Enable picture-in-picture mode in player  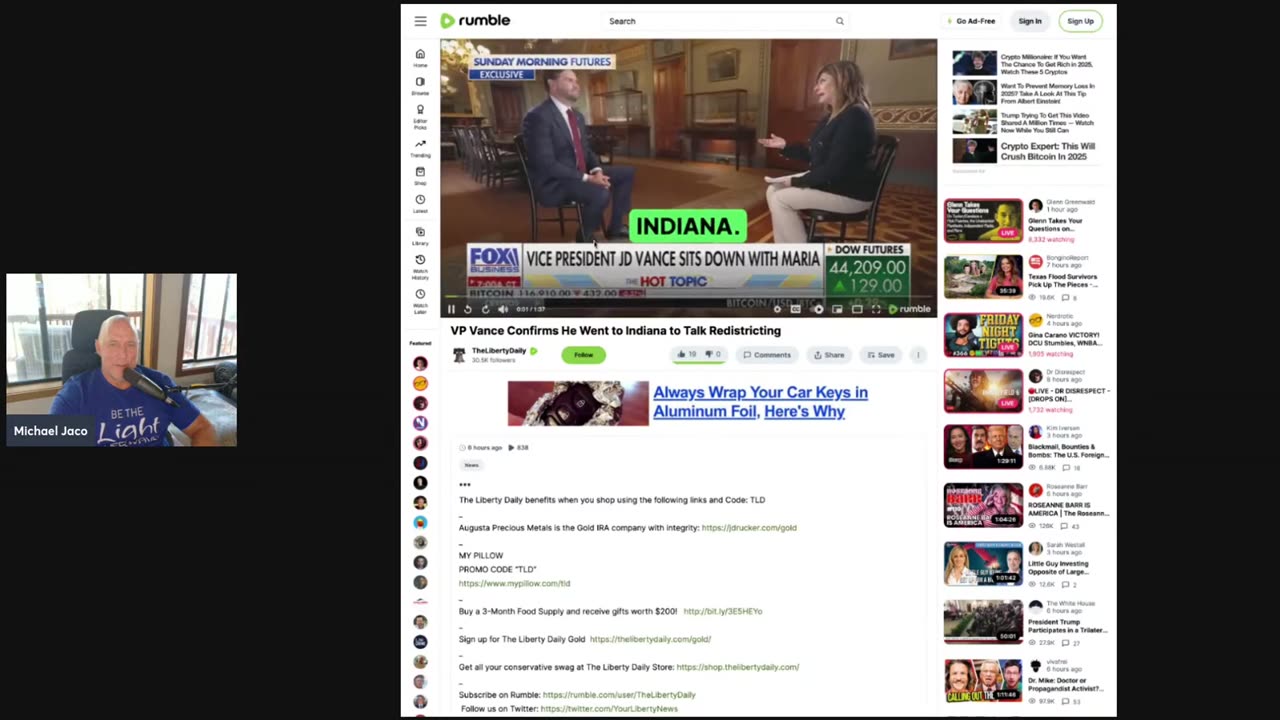tap(837, 309)
